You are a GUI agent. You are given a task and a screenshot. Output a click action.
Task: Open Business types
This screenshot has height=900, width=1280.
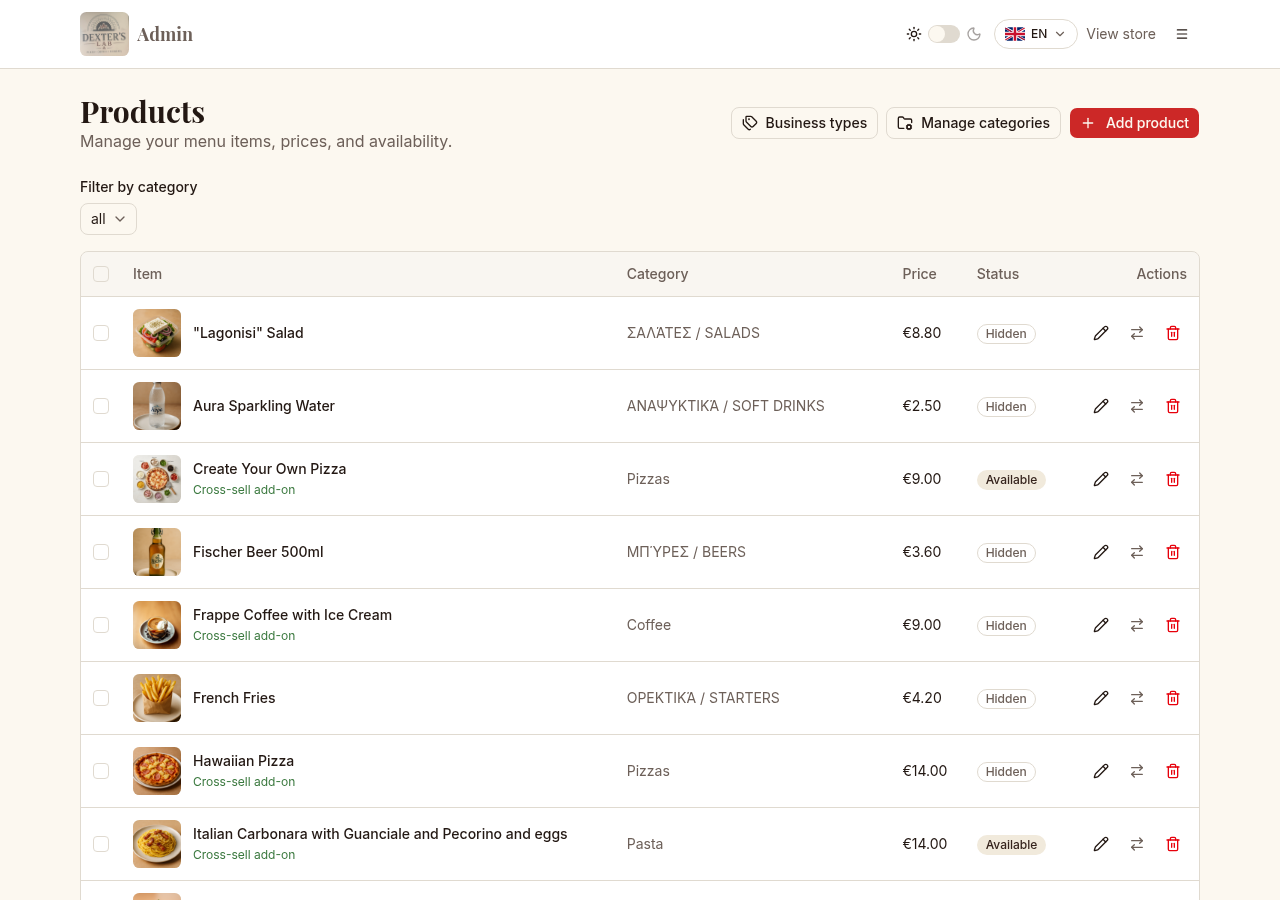click(804, 123)
